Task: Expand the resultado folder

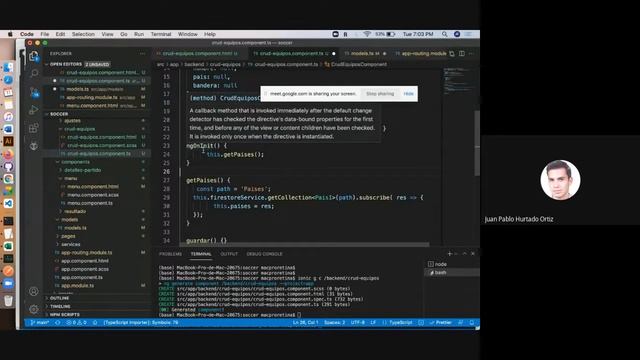Action: pos(75,211)
